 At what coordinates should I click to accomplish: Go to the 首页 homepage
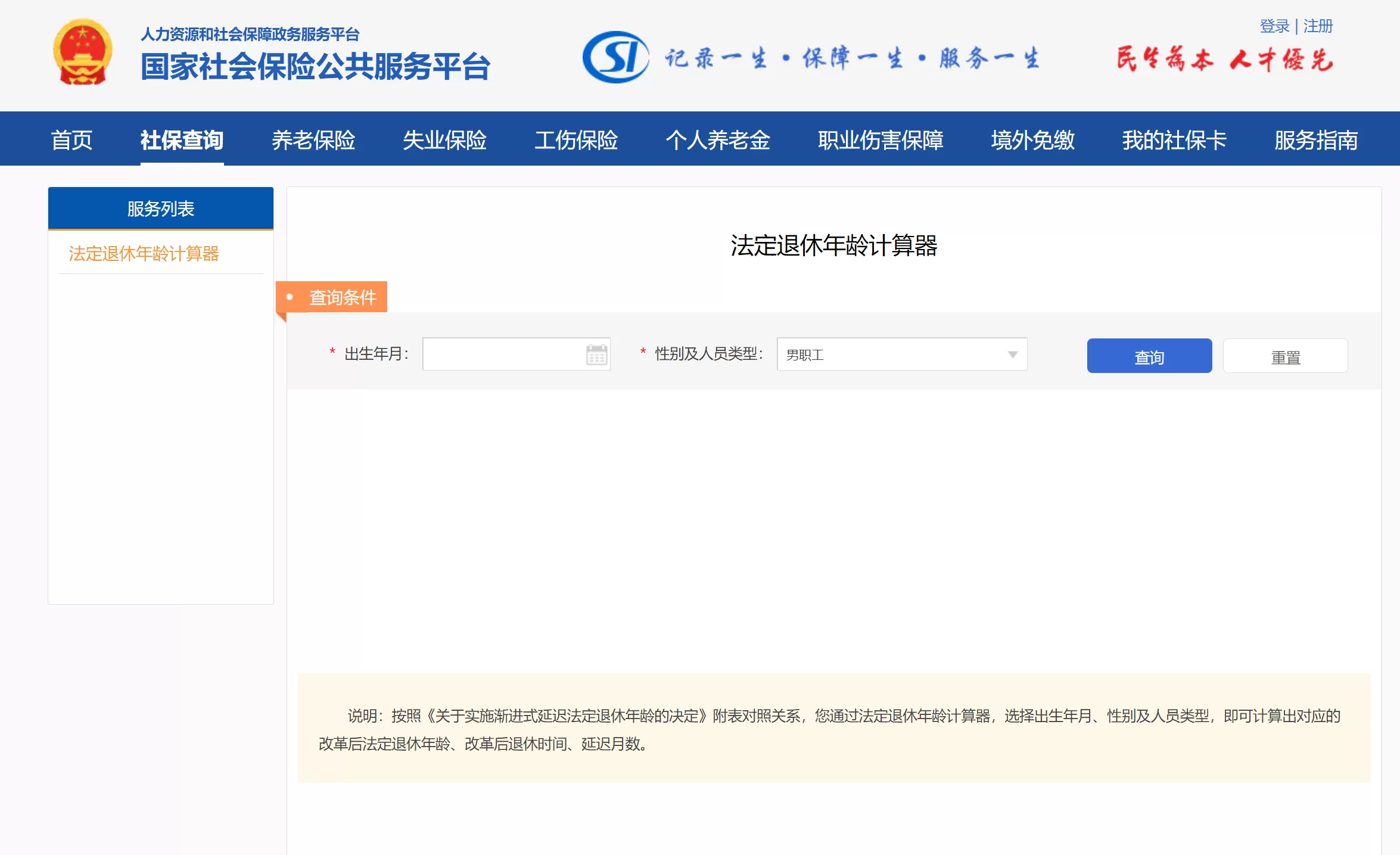tap(73, 141)
